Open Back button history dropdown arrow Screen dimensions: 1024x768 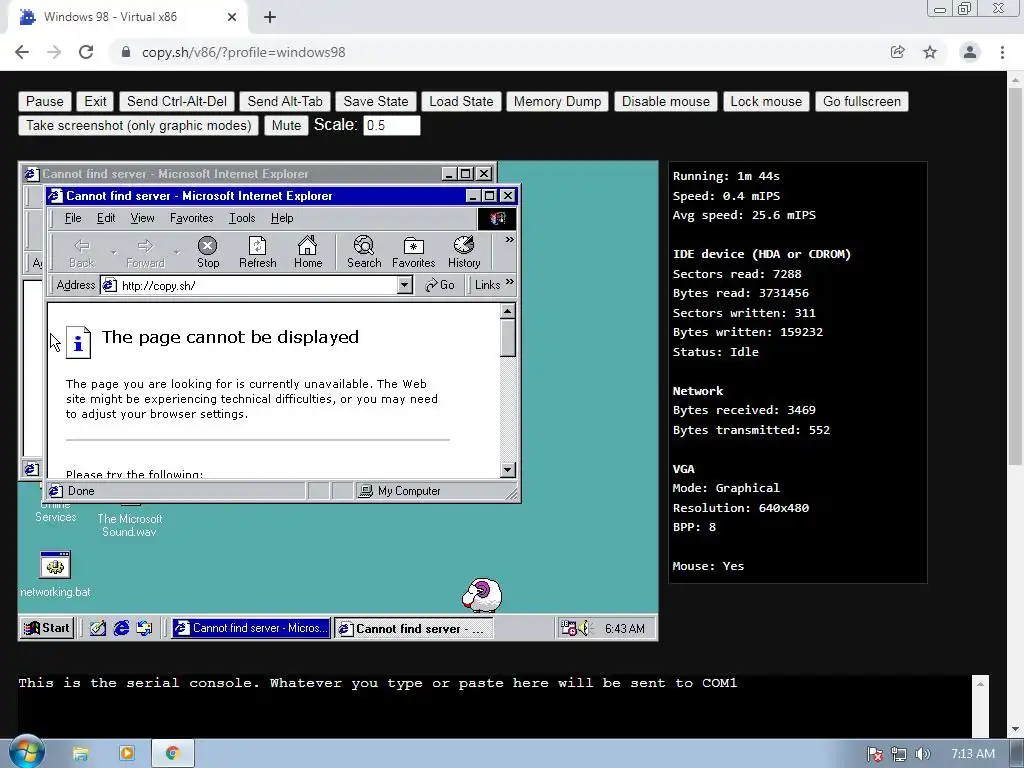(114, 252)
